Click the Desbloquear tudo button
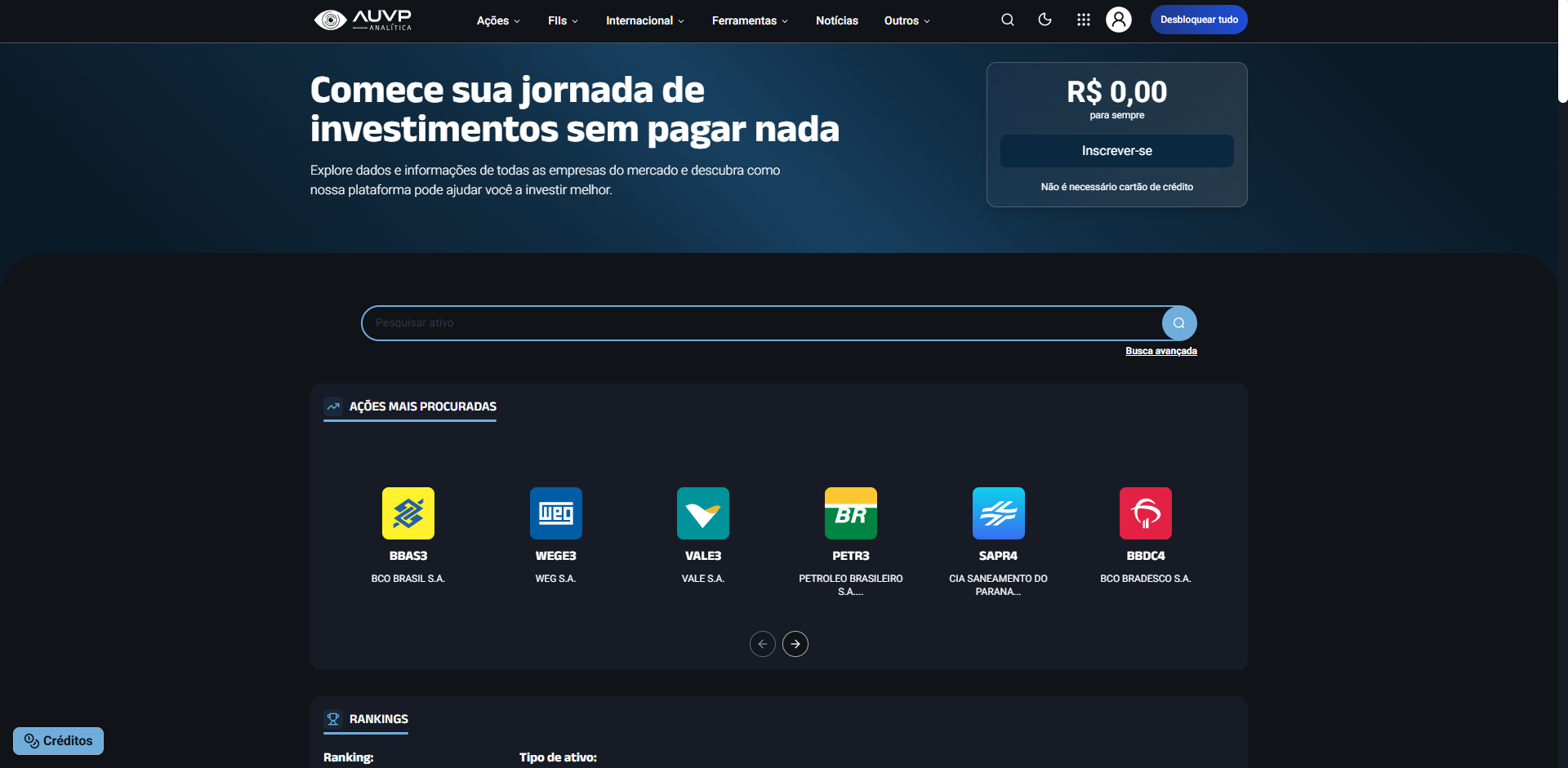Viewport: 1568px width, 768px height. click(x=1199, y=20)
